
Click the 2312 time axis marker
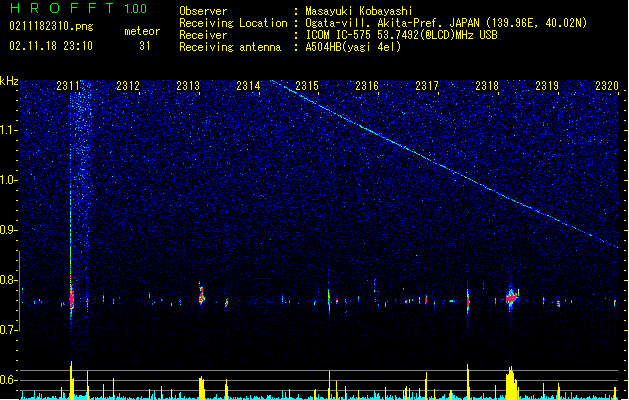(128, 85)
